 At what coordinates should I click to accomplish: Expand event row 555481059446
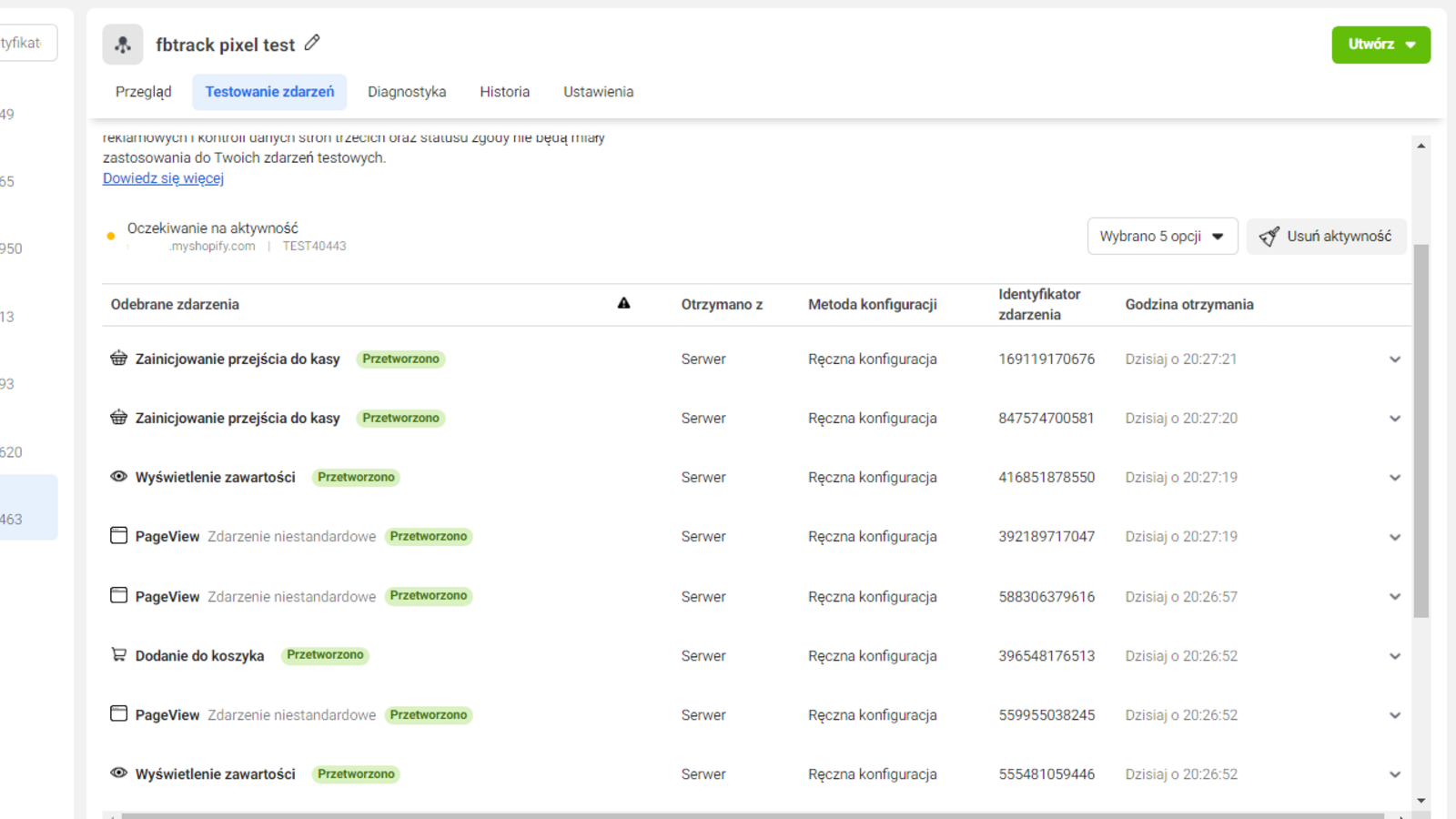pos(1394,774)
